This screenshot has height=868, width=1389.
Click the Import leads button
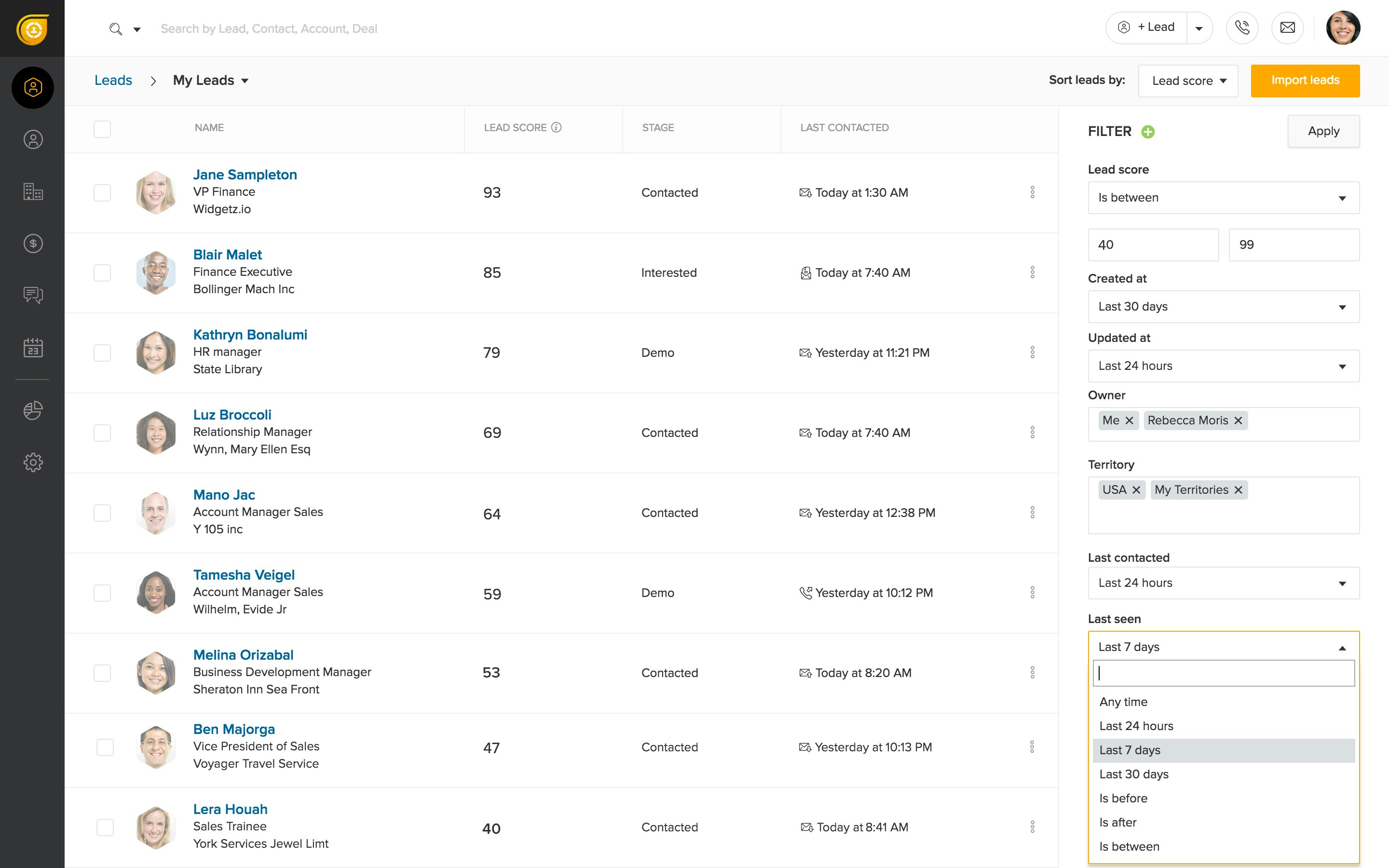[x=1305, y=81]
